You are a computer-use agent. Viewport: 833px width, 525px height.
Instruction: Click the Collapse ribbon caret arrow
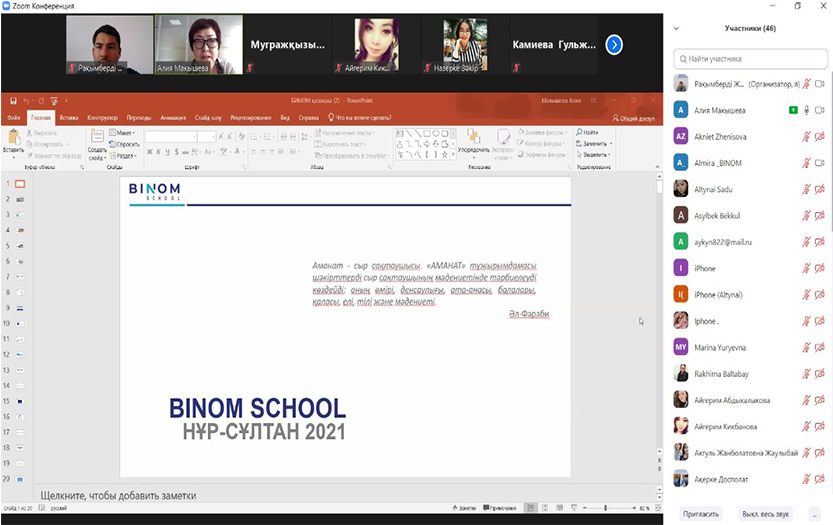[x=657, y=167]
